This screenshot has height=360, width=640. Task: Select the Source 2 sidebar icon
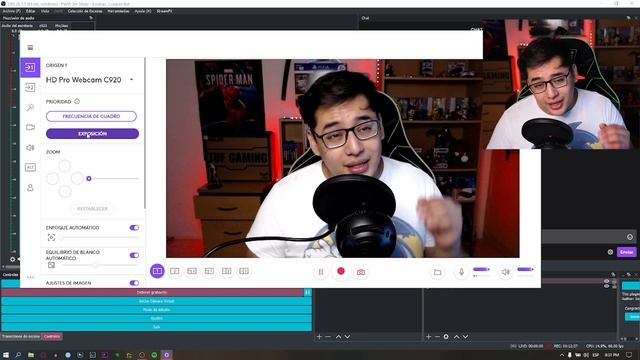pos(30,87)
